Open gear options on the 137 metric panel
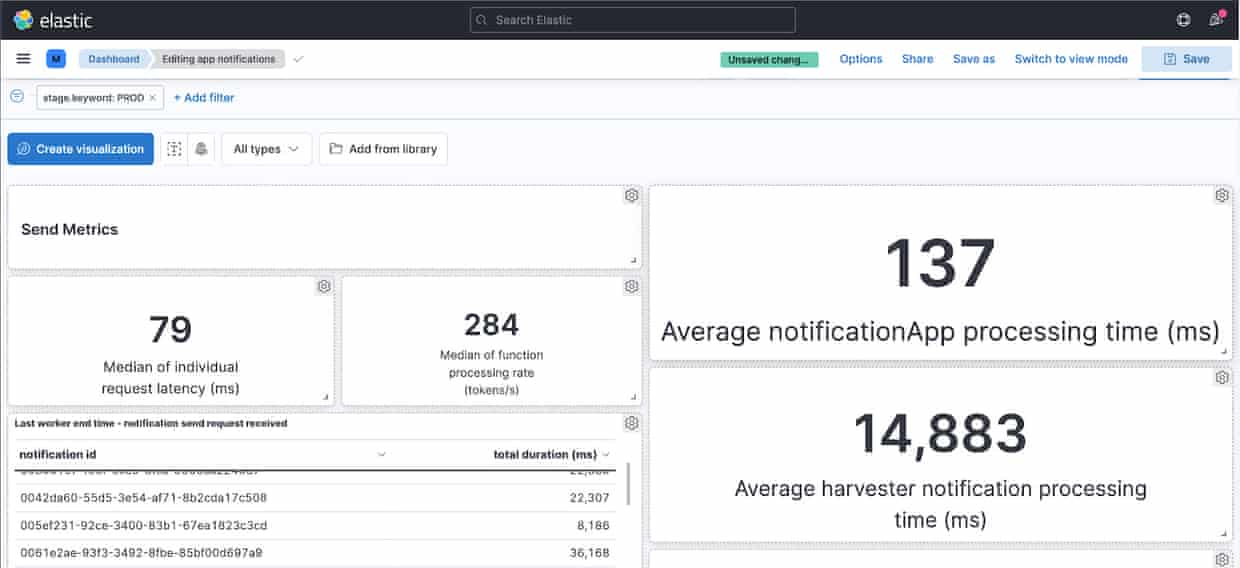This screenshot has height=568, width=1240. pos(1221,196)
